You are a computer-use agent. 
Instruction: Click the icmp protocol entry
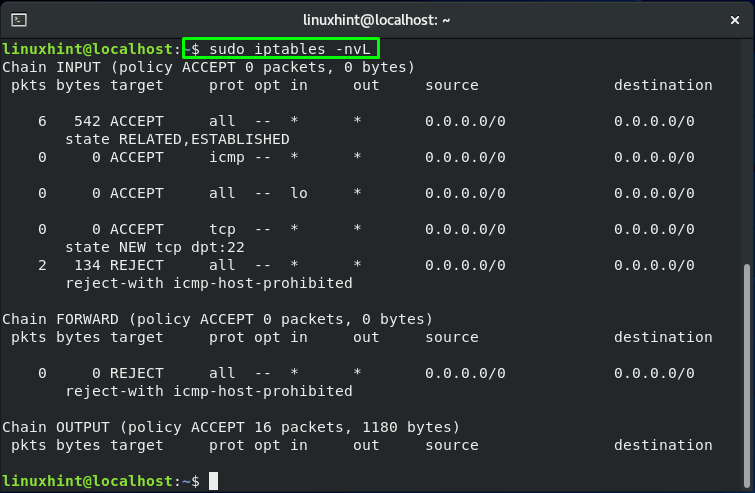click(x=226, y=157)
